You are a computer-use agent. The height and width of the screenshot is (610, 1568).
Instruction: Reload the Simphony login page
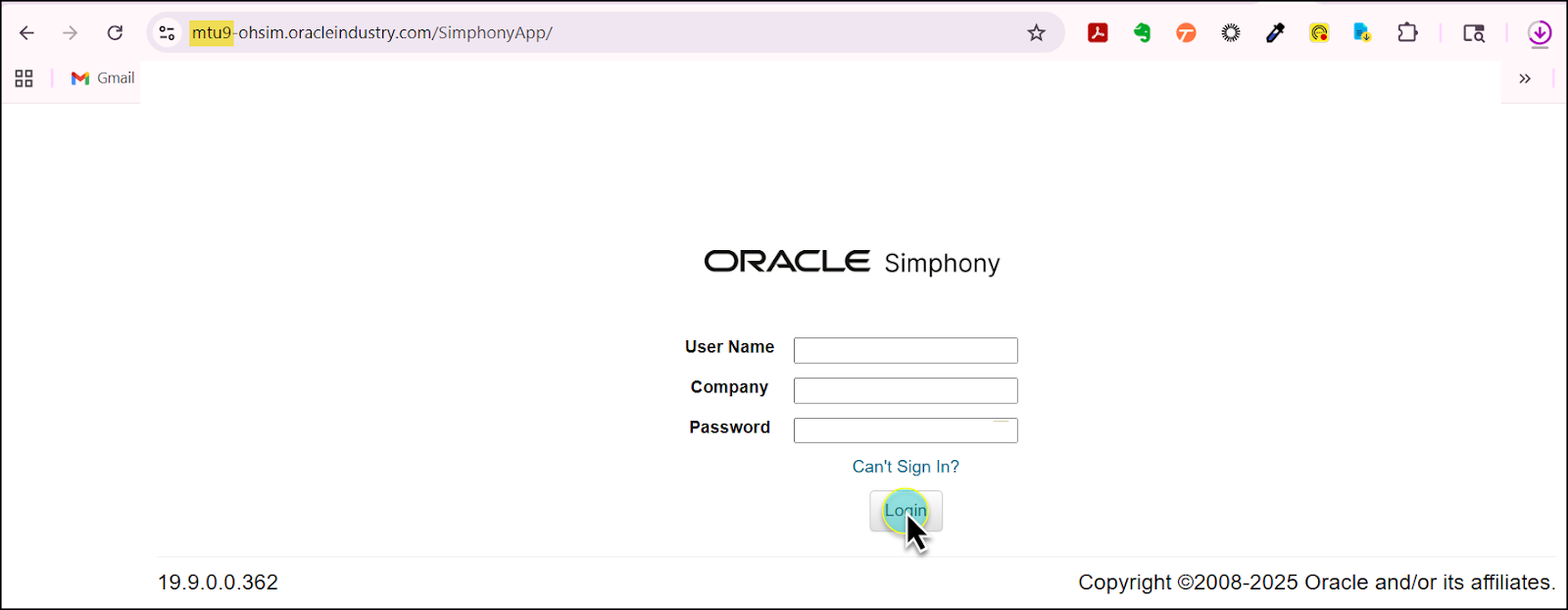[x=115, y=33]
